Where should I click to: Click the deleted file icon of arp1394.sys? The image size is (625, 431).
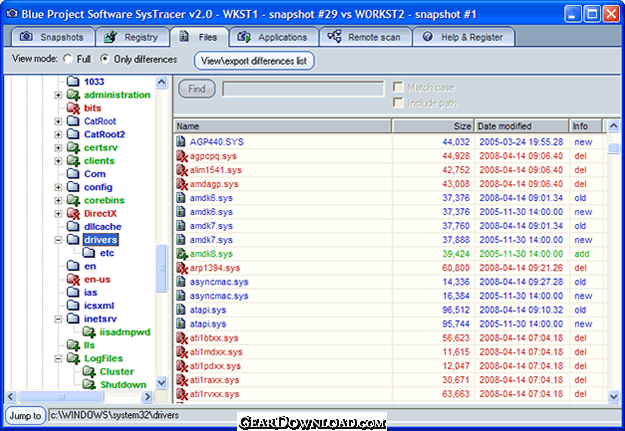(182, 268)
